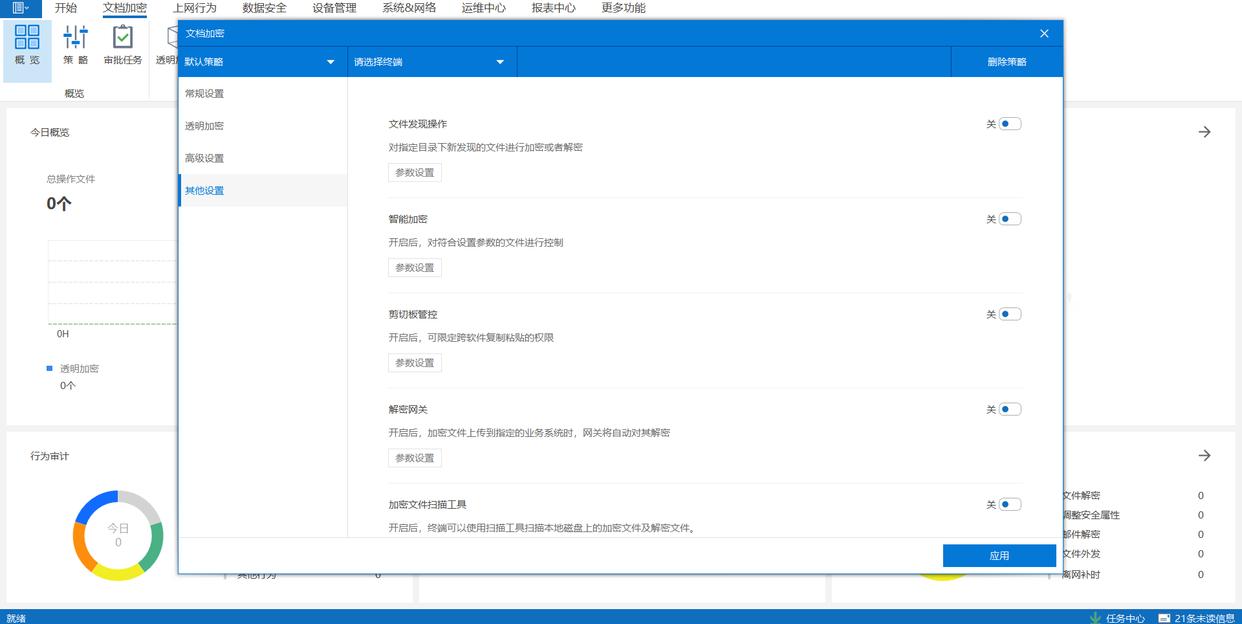Click the arrow icon in top-right dashboard card
This screenshot has width=1242, height=624.
(x=1204, y=132)
